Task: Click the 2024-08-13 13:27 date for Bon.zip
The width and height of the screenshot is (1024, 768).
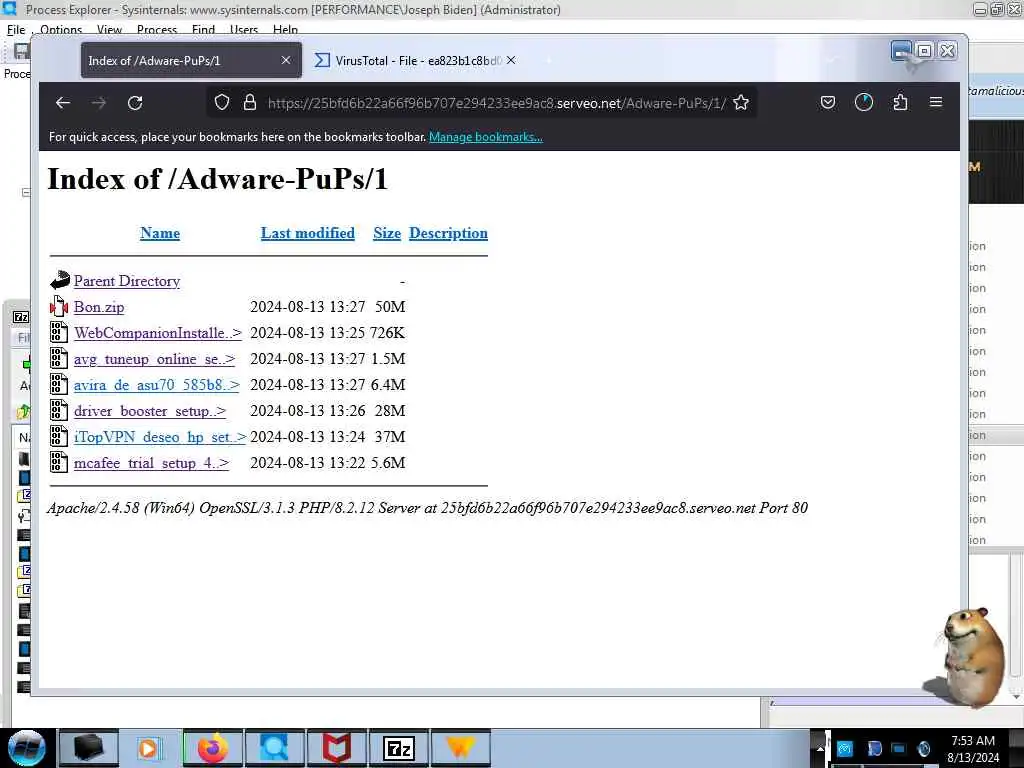Action: pos(308,307)
